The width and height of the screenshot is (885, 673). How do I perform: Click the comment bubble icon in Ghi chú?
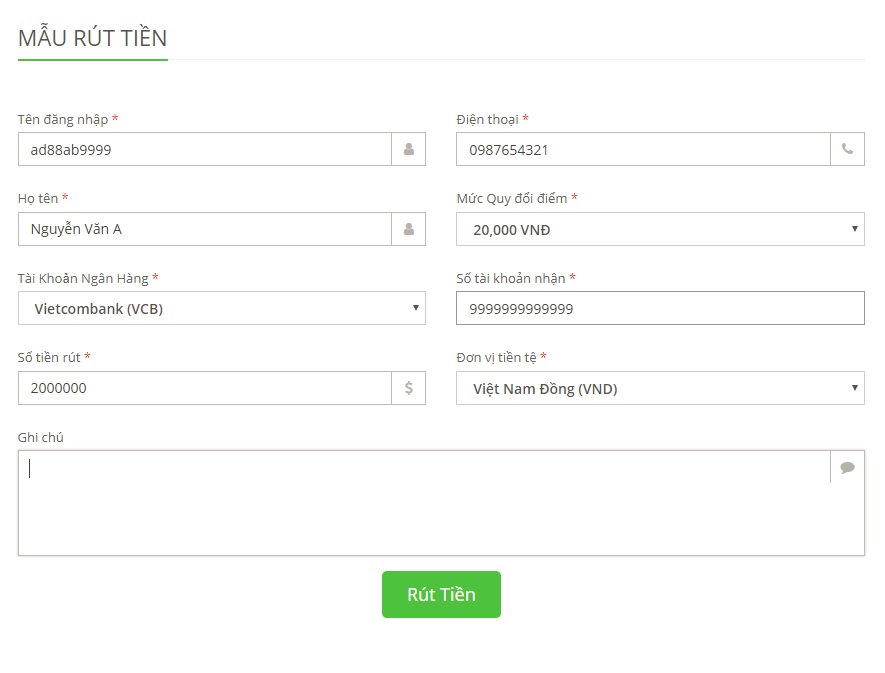click(x=847, y=467)
